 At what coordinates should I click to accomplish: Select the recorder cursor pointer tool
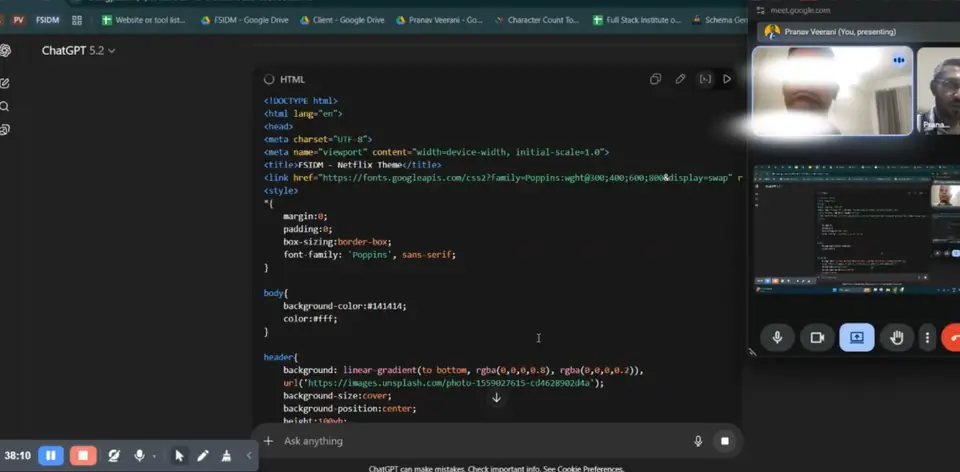pyautogui.click(x=179, y=455)
